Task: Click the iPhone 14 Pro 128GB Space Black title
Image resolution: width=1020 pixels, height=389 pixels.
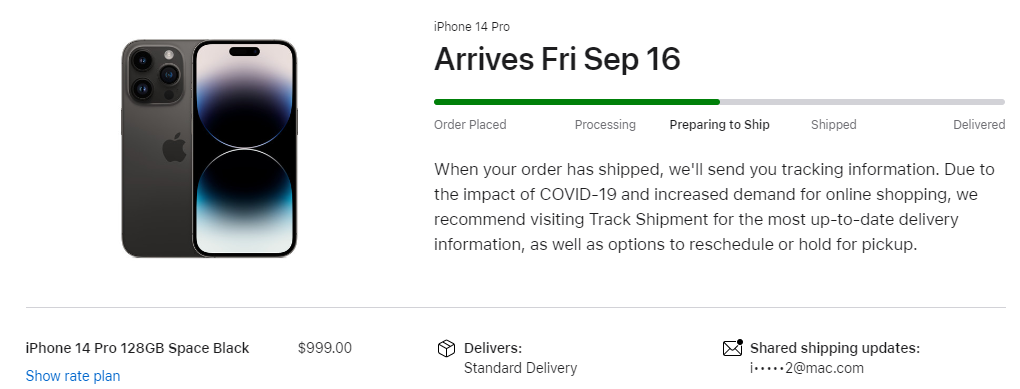Action: pos(137,348)
